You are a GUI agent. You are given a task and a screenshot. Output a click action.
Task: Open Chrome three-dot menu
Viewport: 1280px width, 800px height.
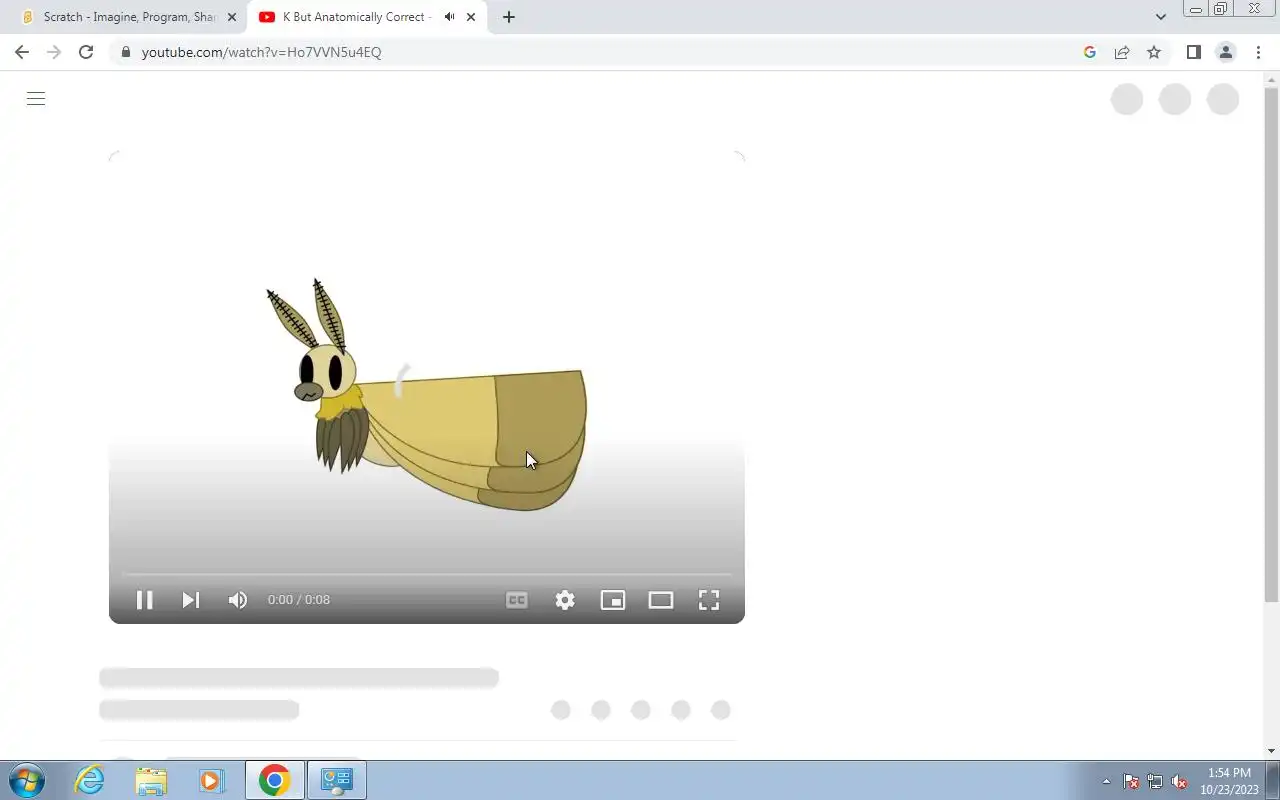1258,52
